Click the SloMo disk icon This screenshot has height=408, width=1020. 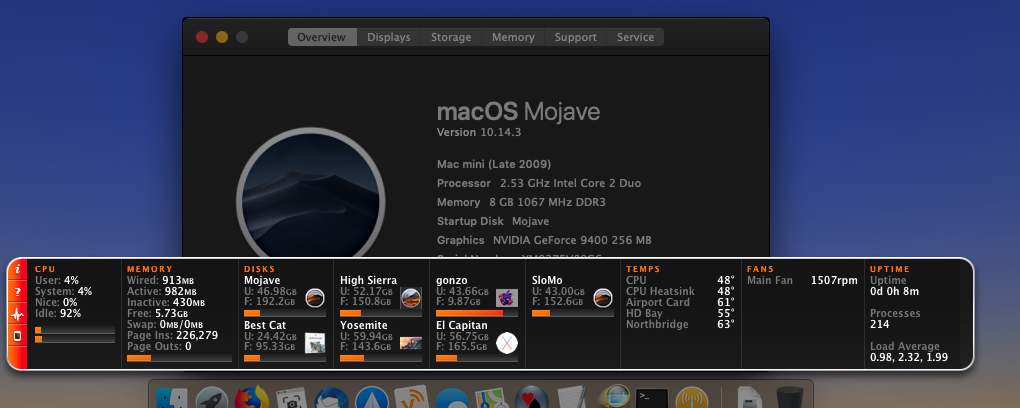(x=603, y=298)
